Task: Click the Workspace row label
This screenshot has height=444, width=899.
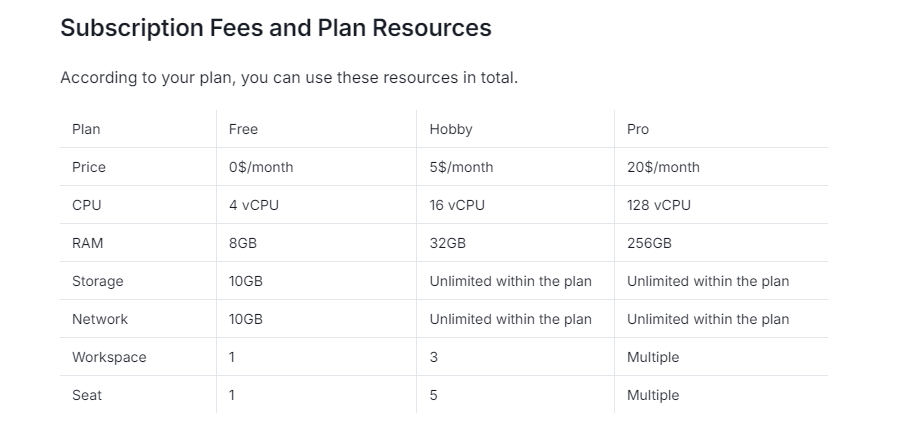Action: click(x=109, y=357)
